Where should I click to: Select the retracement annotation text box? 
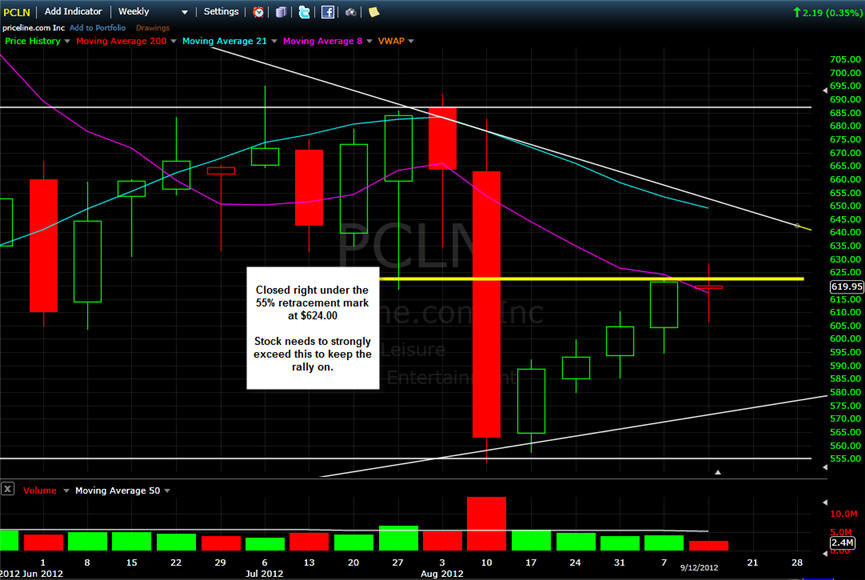click(x=313, y=328)
